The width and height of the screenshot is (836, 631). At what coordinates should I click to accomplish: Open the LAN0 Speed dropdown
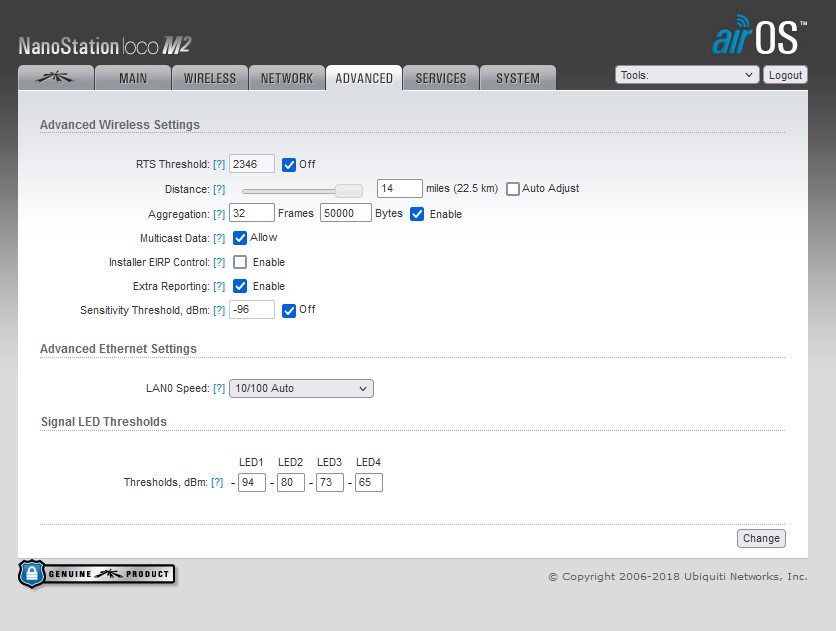301,389
